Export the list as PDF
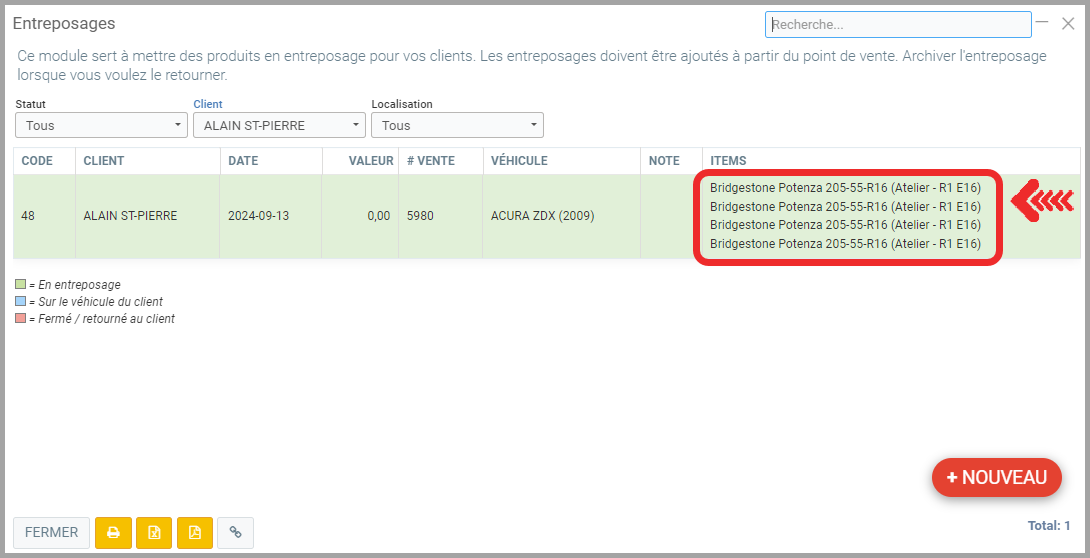Screen dimensions: 1090x558 195,533
